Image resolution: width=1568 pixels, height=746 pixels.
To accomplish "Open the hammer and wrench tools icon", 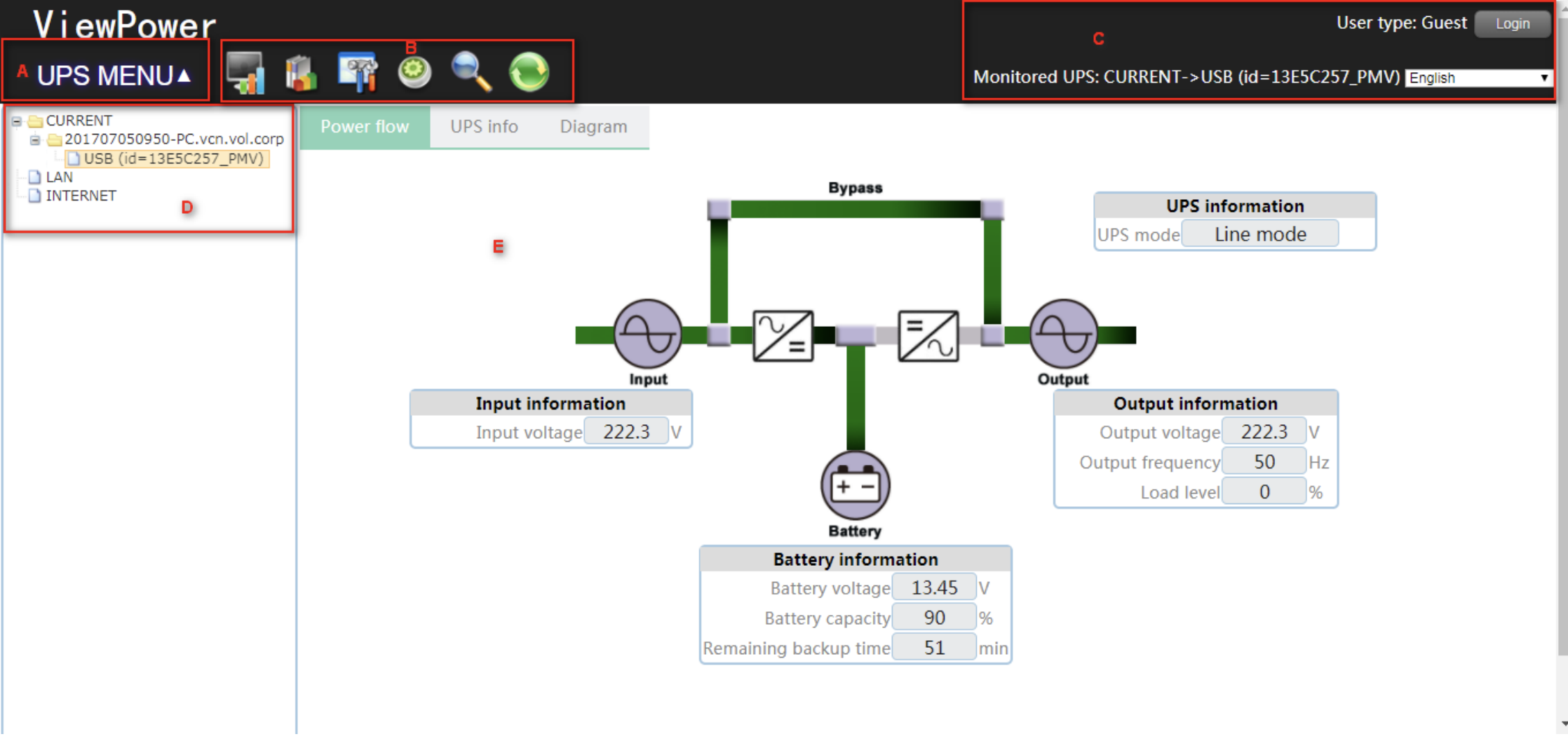I will click(358, 72).
